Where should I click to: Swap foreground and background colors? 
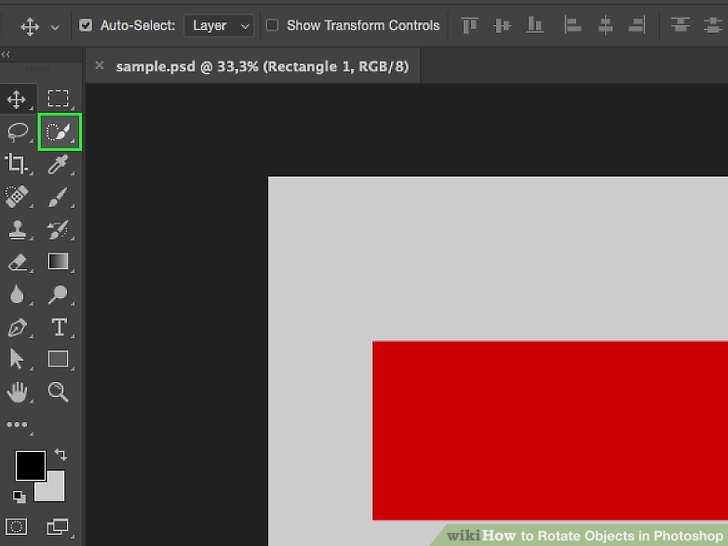[x=60, y=454]
